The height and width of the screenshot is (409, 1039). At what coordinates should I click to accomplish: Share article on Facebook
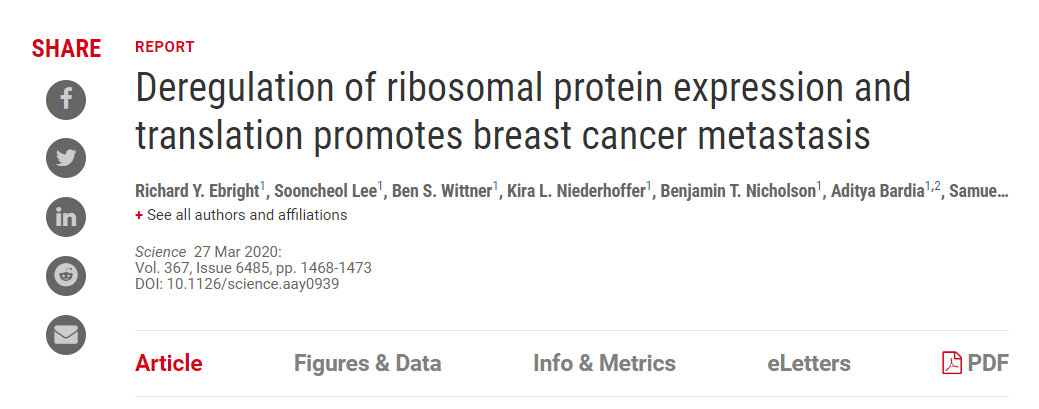66,99
